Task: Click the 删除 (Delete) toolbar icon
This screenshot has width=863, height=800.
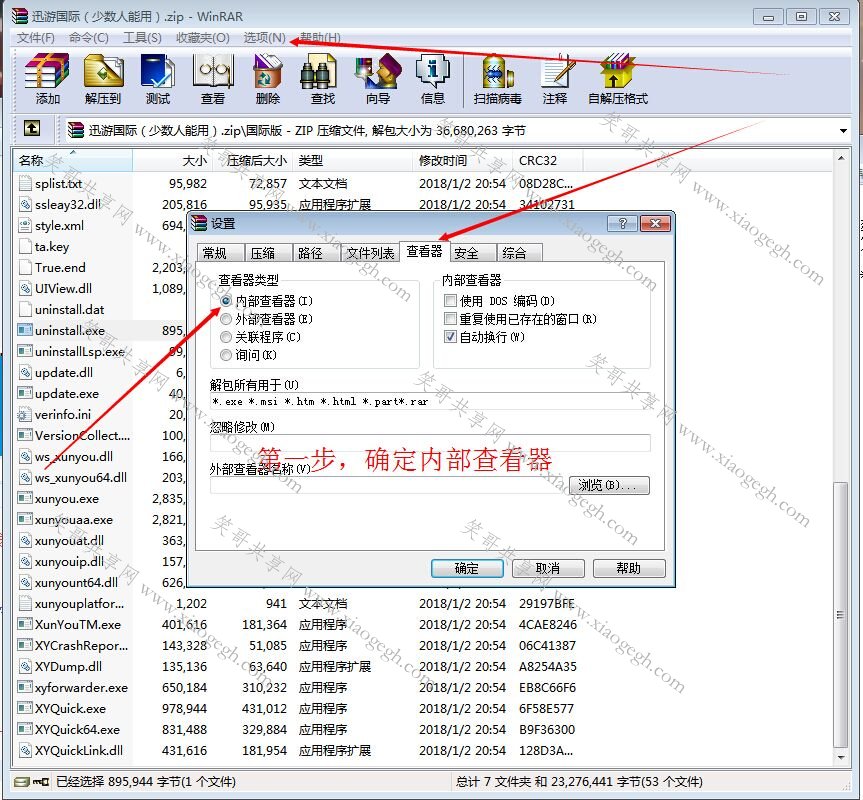Action: coord(267,70)
